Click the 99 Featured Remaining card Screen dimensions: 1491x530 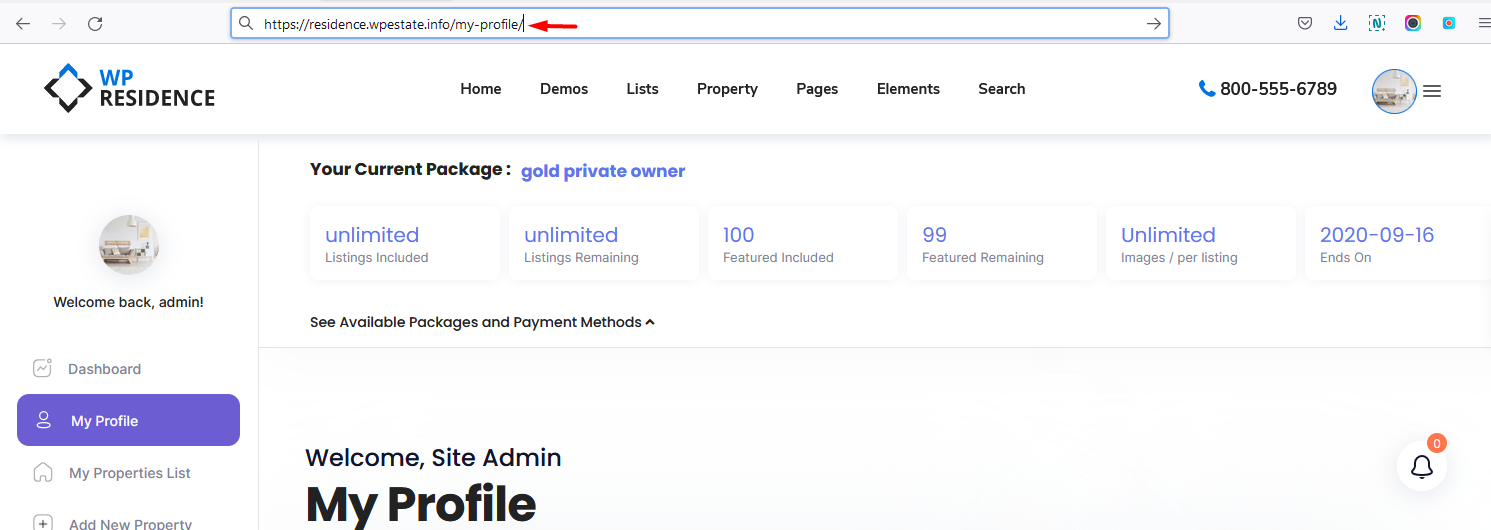tap(1001, 243)
